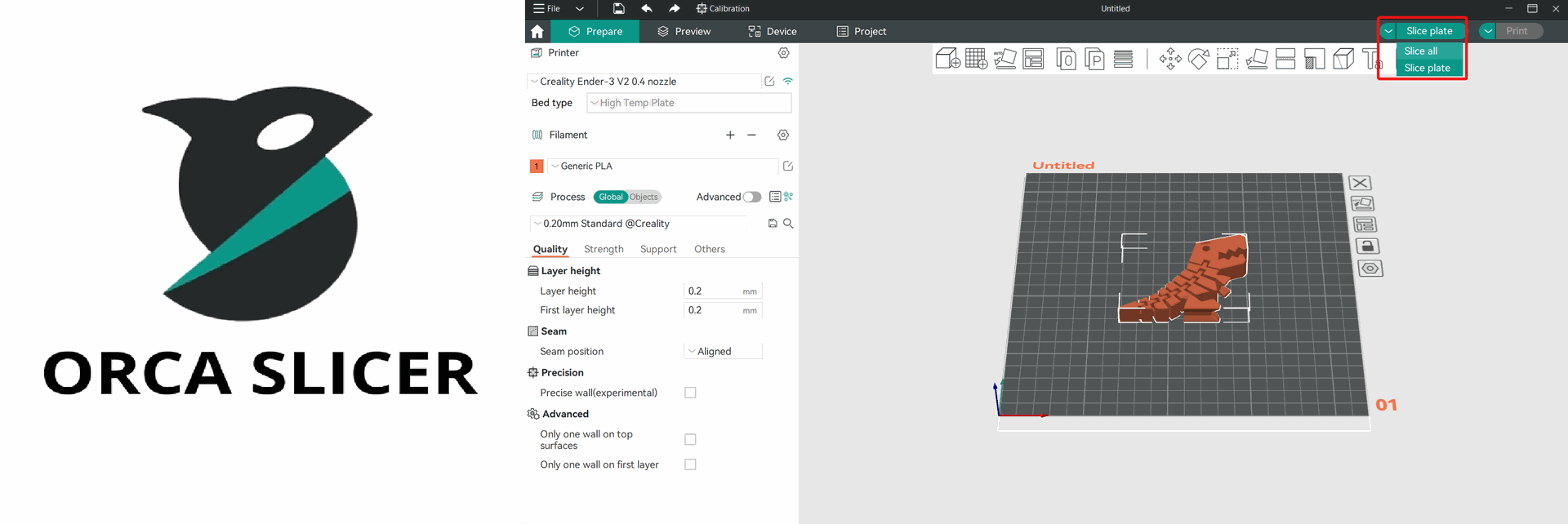Screen dimensions: 1568x524
Task: Select the Move tool
Action: [x=1170, y=59]
